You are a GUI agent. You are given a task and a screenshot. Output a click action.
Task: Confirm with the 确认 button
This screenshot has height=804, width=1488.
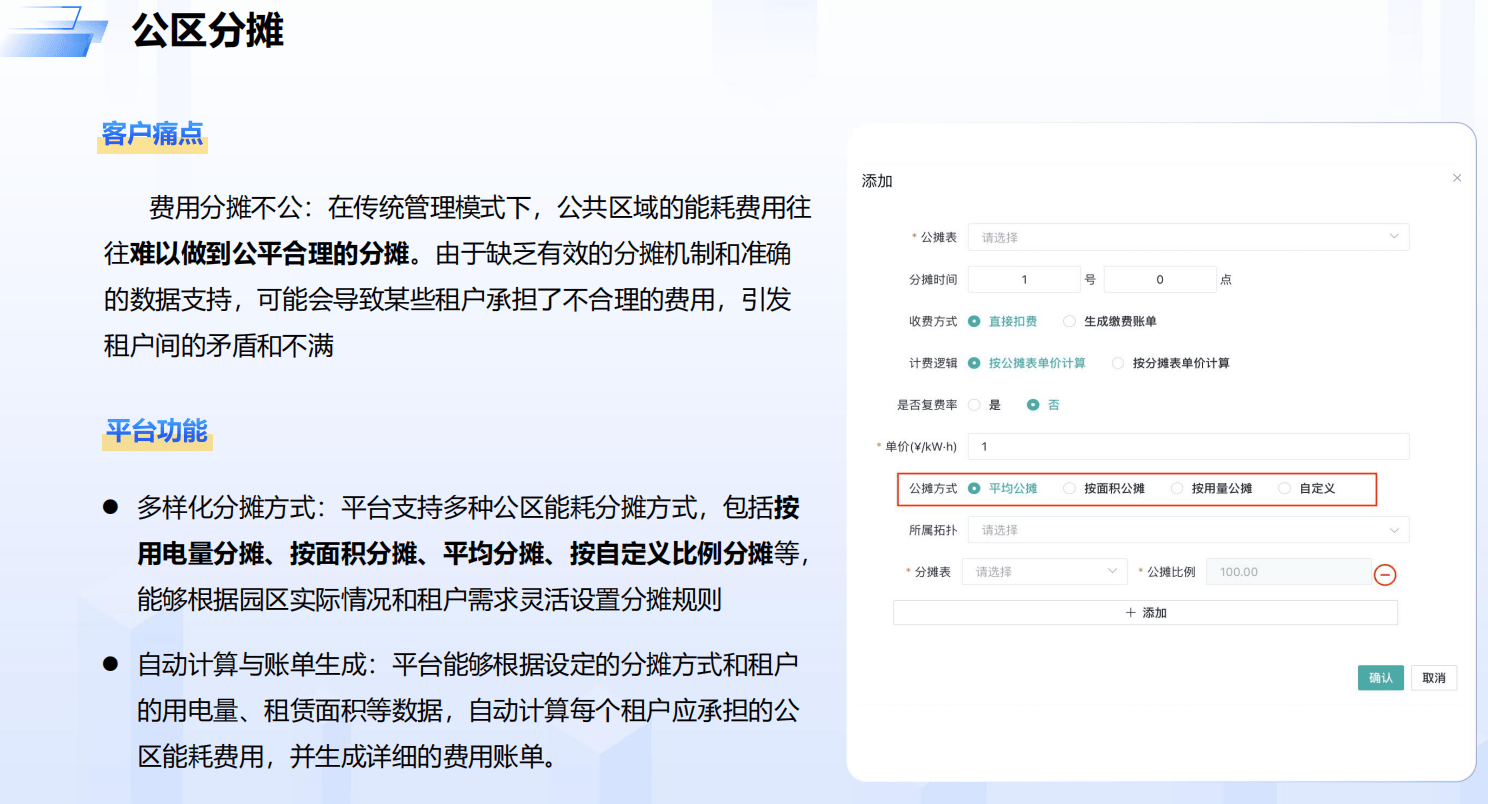click(1381, 677)
